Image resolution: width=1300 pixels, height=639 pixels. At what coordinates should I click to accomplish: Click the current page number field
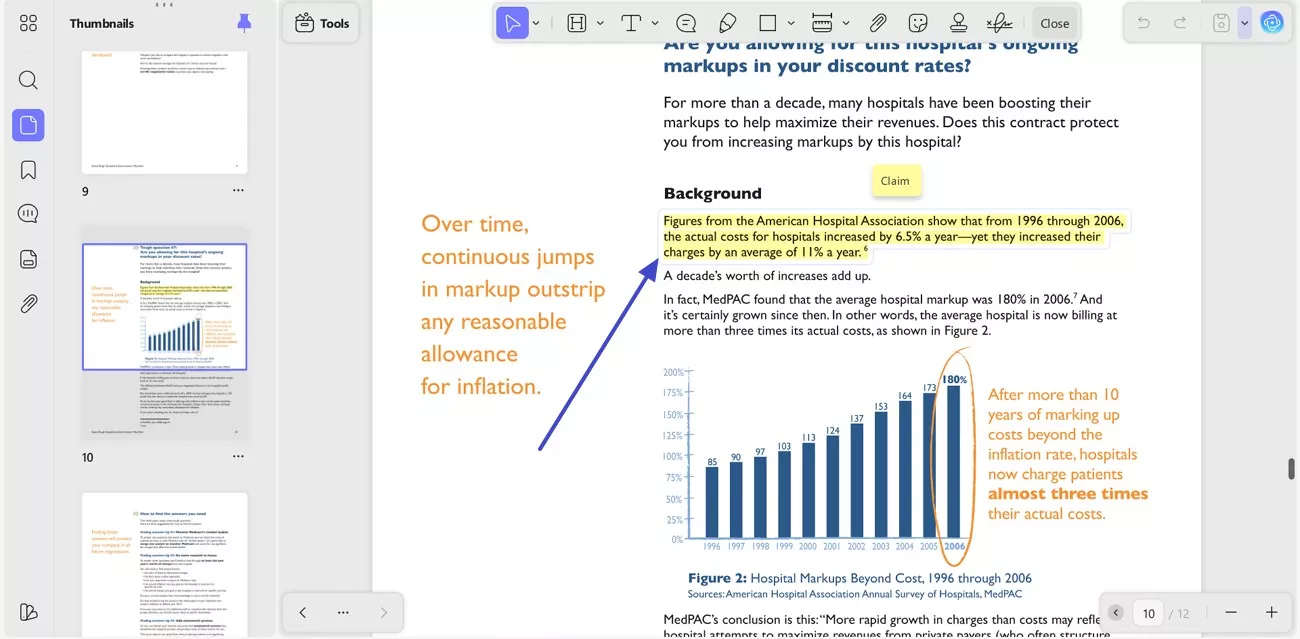pyautogui.click(x=1149, y=613)
